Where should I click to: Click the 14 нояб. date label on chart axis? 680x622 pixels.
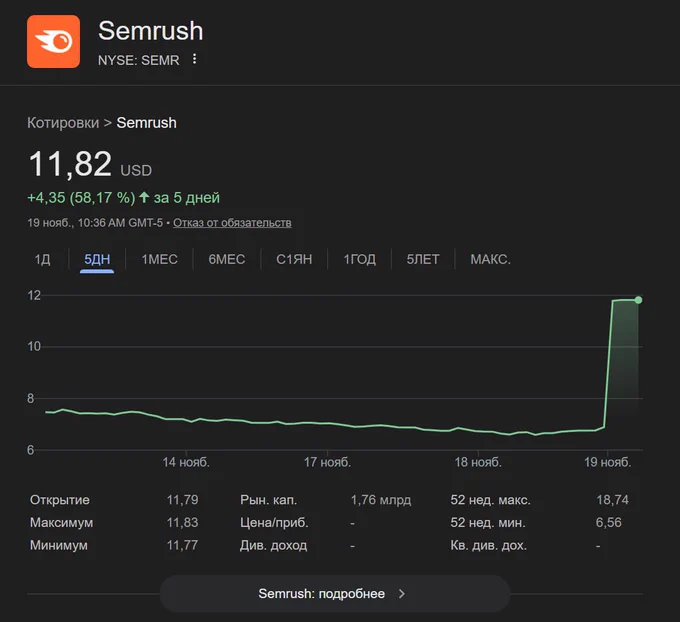coord(186,462)
